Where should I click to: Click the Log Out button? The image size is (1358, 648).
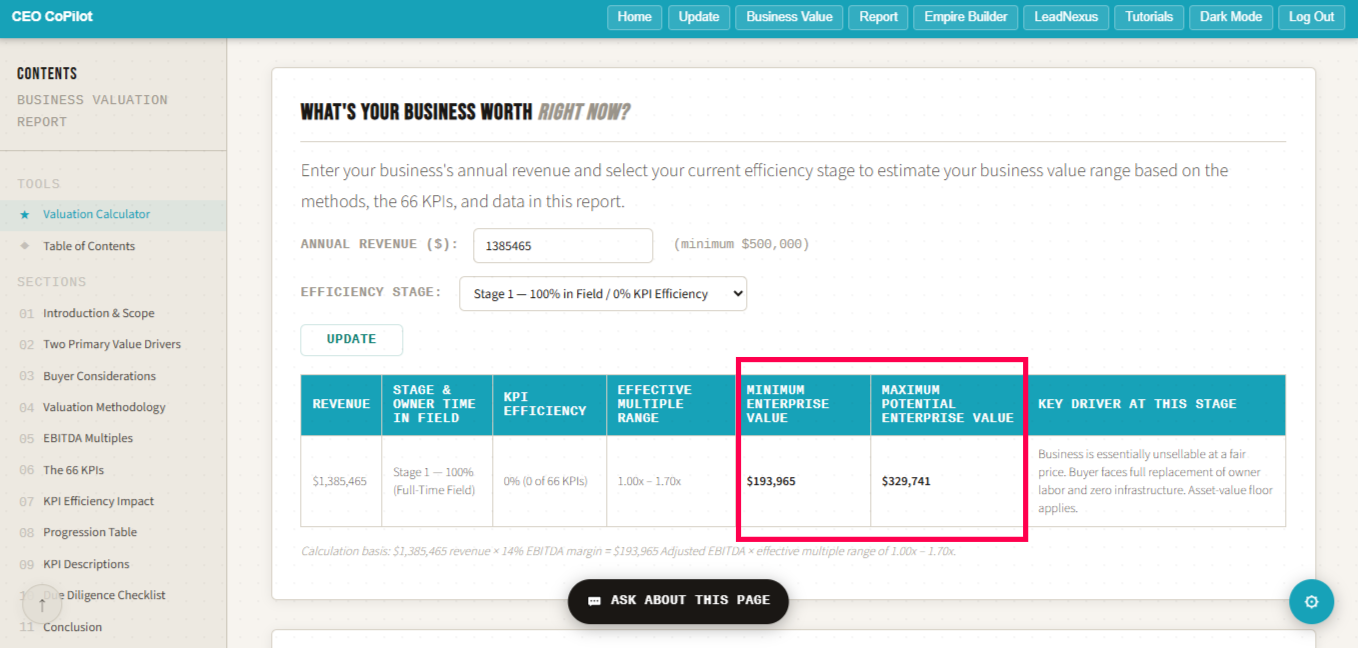point(1311,17)
